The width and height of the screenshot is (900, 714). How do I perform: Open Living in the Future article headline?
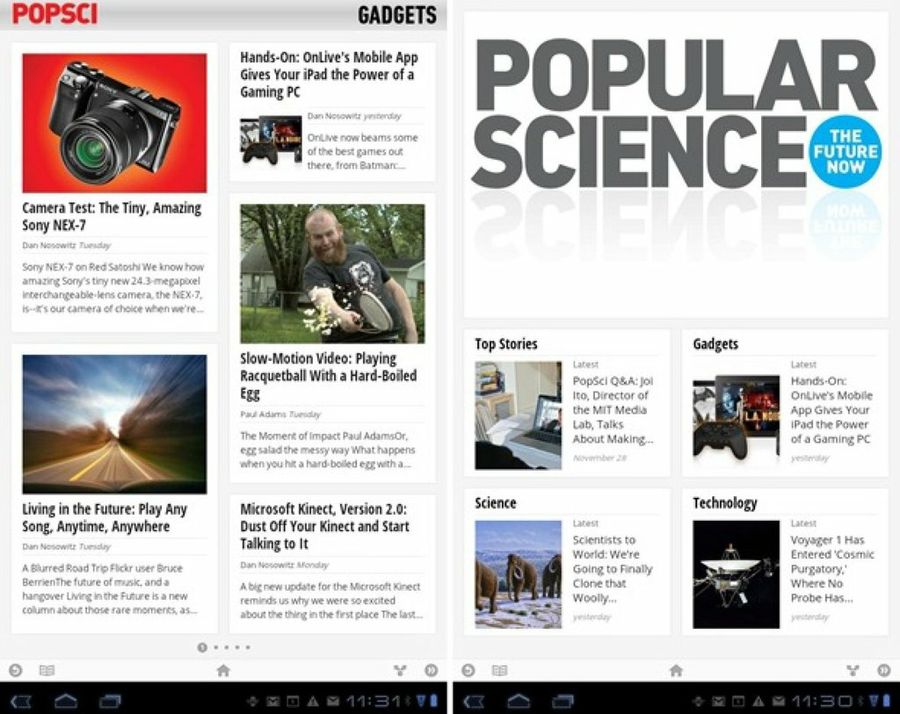click(x=105, y=518)
